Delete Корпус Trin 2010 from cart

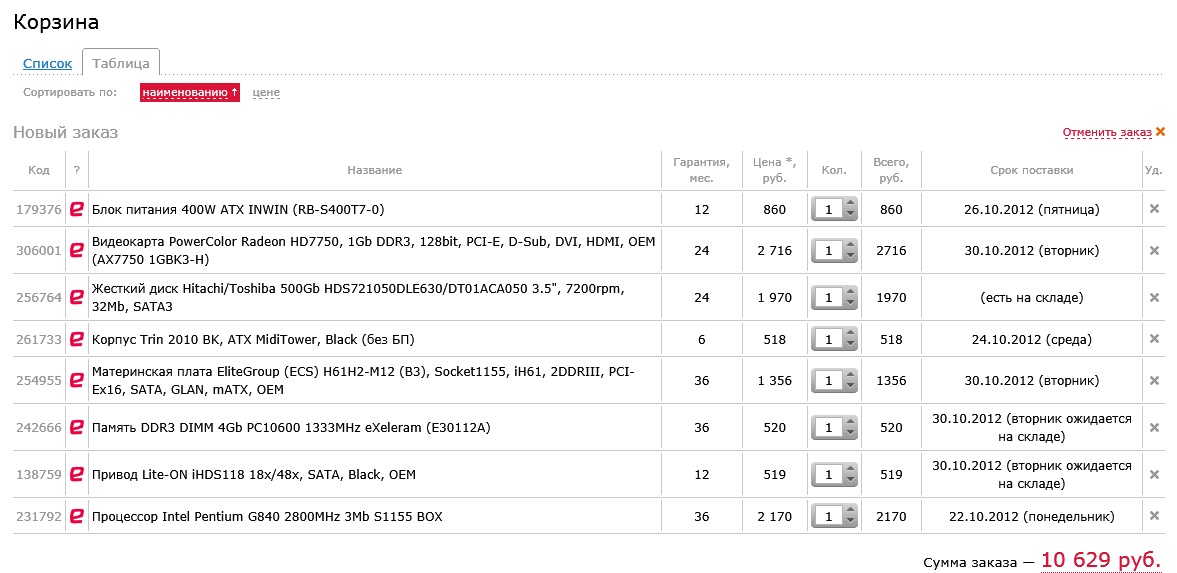tap(1153, 340)
